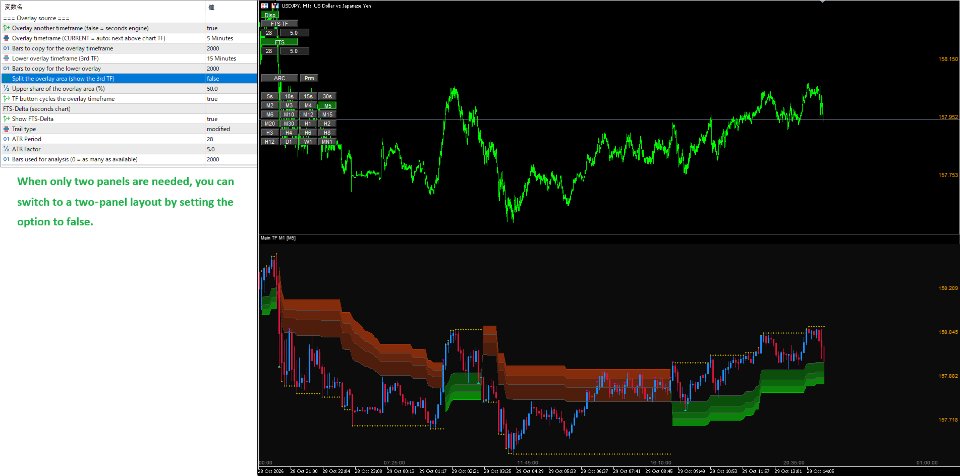Select the M3 timeframe button
This screenshot has width=960, height=476.
289,105
